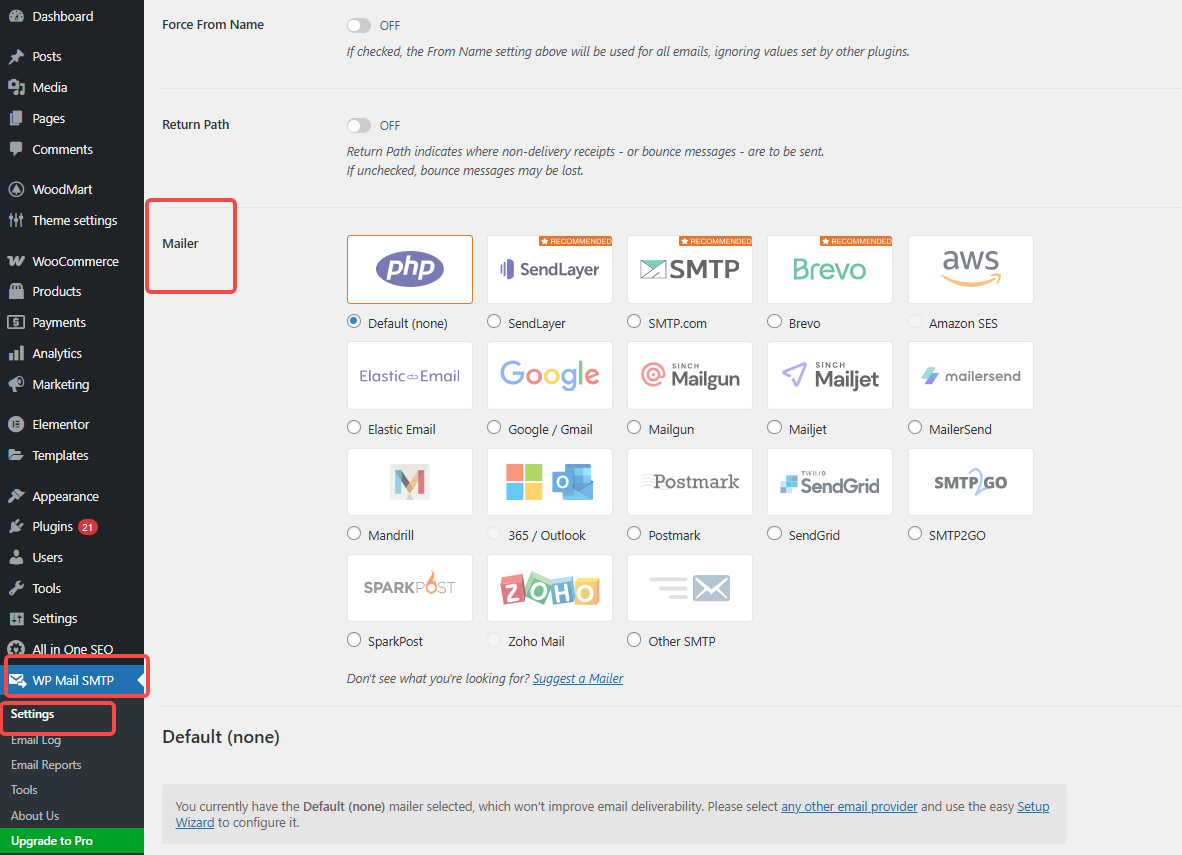The image size is (1182, 855).
Task: Expand the Plugins sidebar menu
Action: click(52, 527)
